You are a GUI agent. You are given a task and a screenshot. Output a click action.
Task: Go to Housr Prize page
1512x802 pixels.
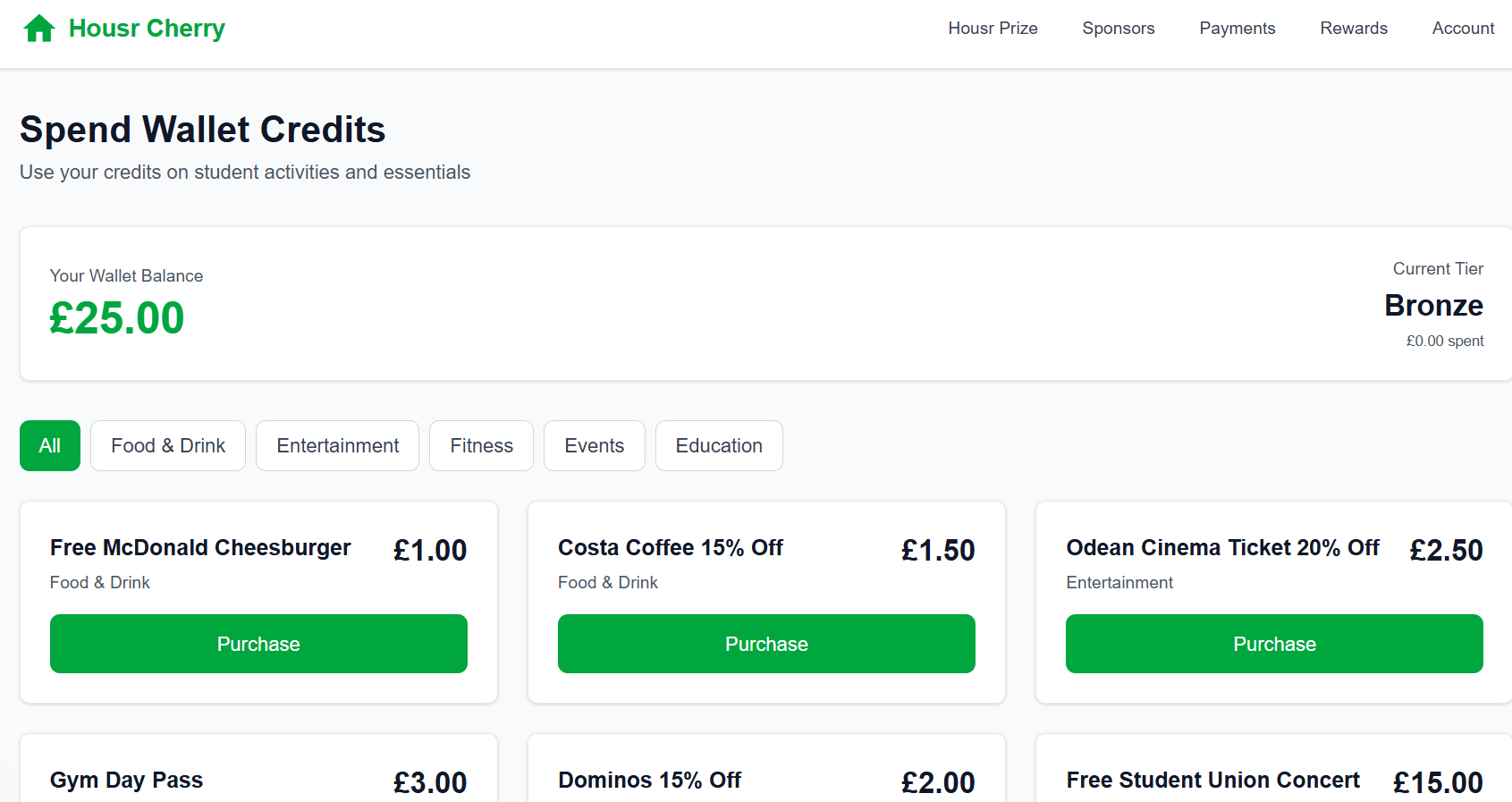click(993, 29)
